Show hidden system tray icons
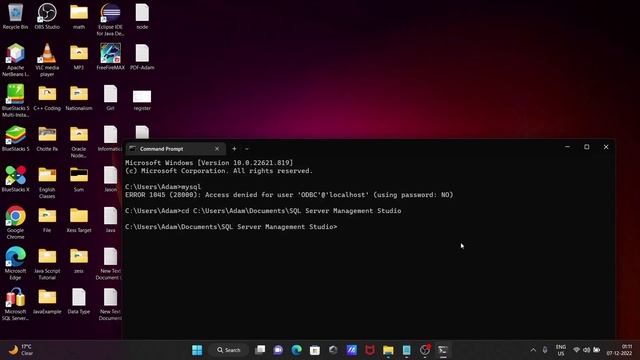 (533, 350)
